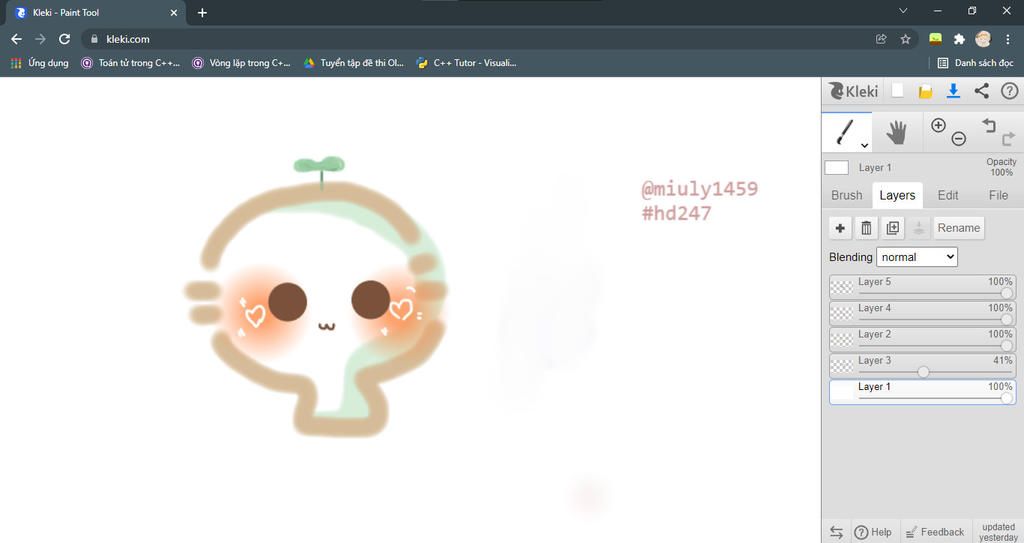Viewport: 1024px width, 543px height.
Task: Select the Brush tool
Action: point(846,132)
